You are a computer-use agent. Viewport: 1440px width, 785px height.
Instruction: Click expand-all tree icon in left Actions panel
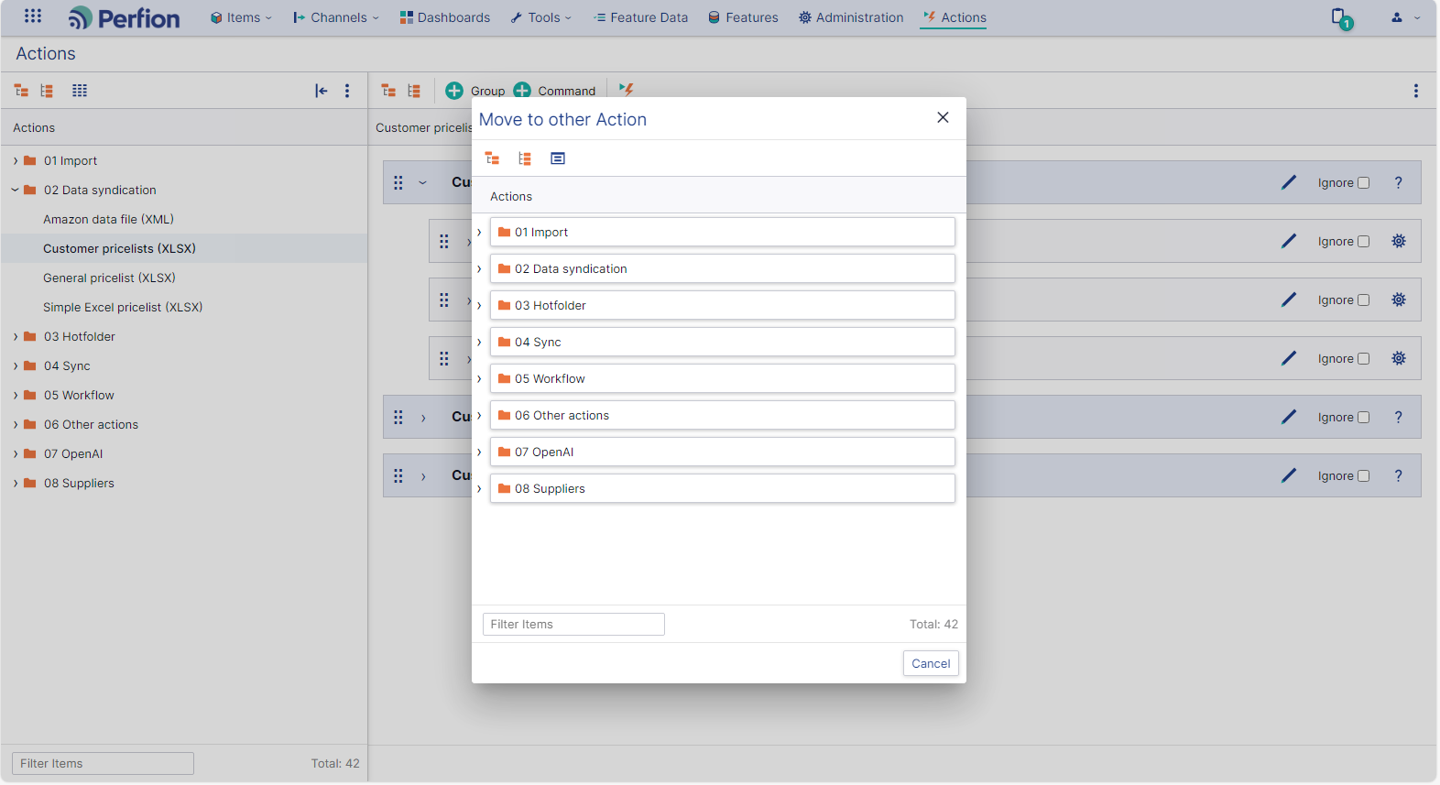(x=47, y=90)
